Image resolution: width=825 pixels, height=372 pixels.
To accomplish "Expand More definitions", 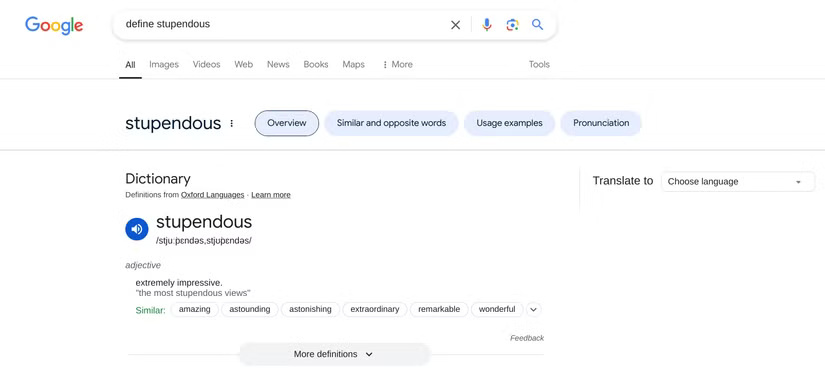I will click(x=335, y=354).
